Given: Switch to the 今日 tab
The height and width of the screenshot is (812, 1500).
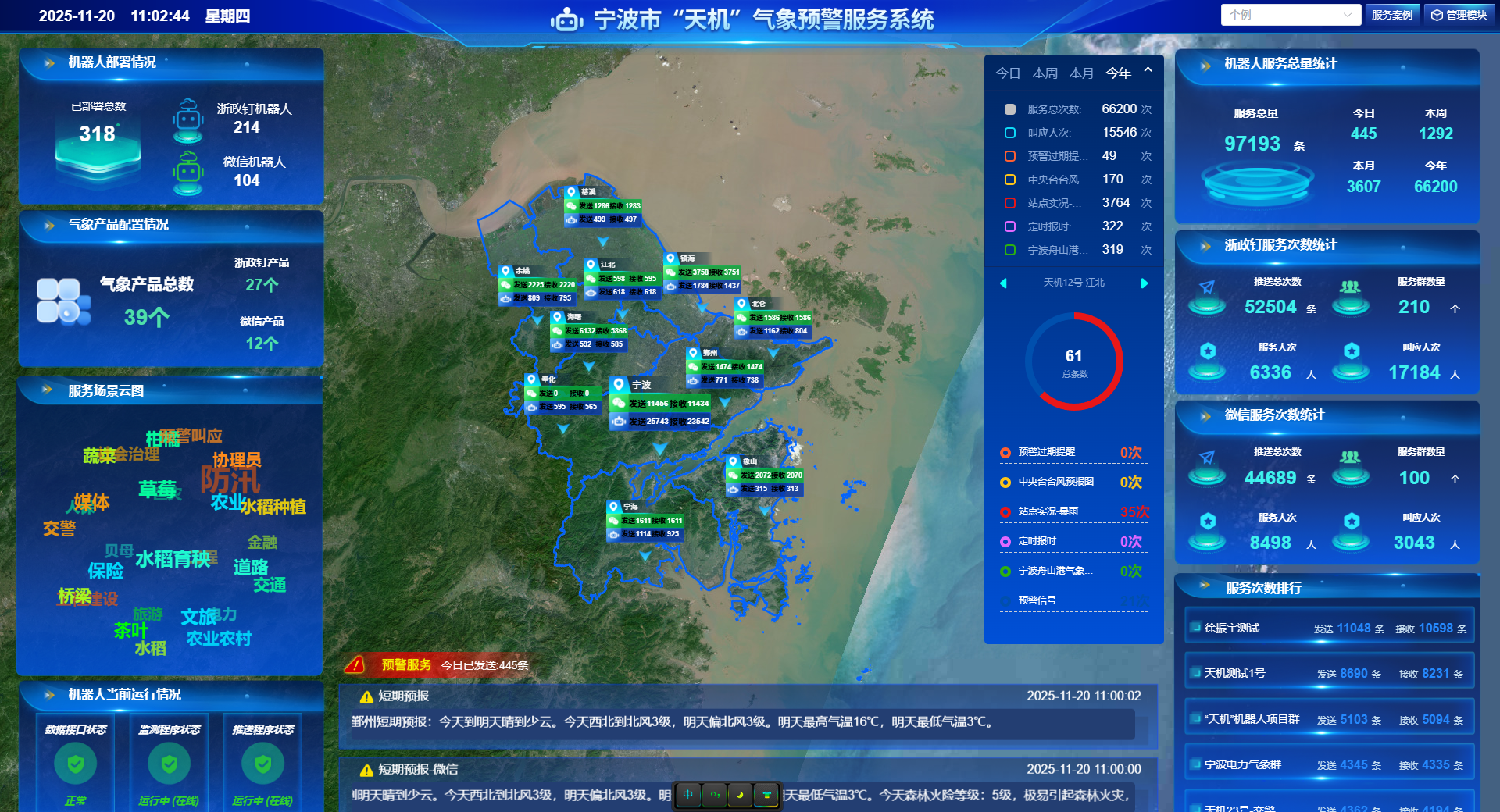Looking at the screenshot, I should click(1008, 73).
